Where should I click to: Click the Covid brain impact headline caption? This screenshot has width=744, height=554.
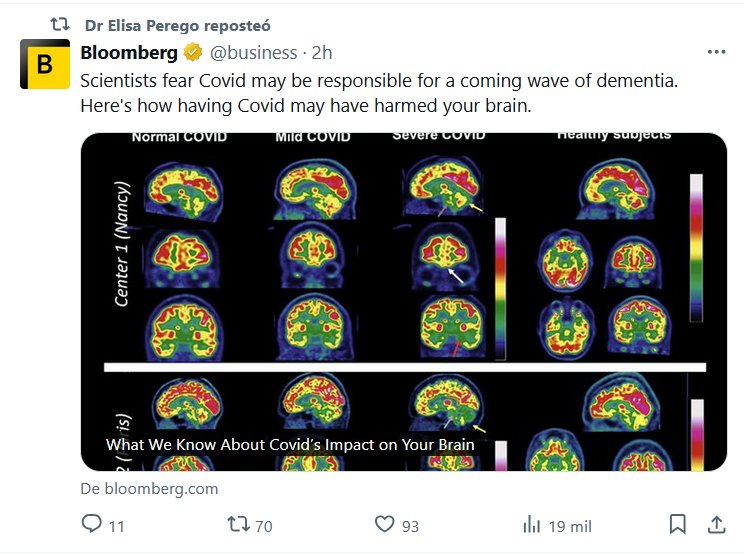[290, 445]
